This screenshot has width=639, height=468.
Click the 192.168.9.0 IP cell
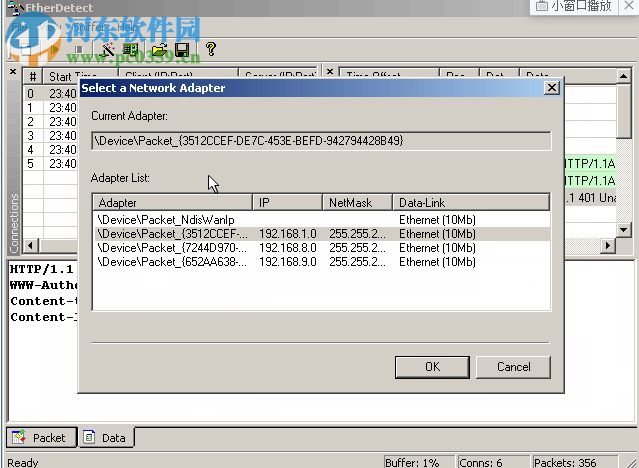point(288,262)
